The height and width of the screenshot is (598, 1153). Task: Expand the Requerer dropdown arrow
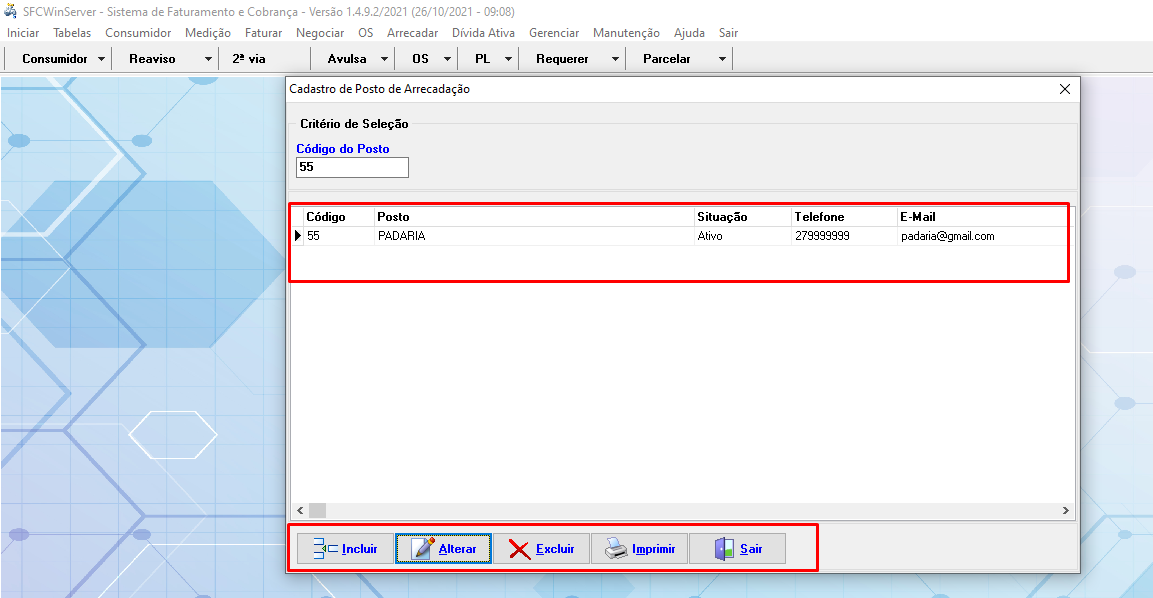[x=614, y=60]
